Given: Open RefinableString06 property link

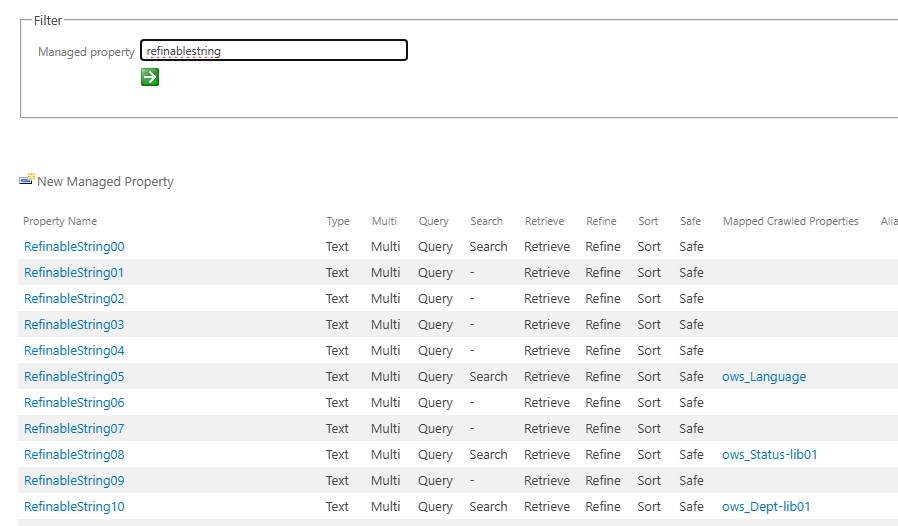Looking at the screenshot, I should [74, 402].
